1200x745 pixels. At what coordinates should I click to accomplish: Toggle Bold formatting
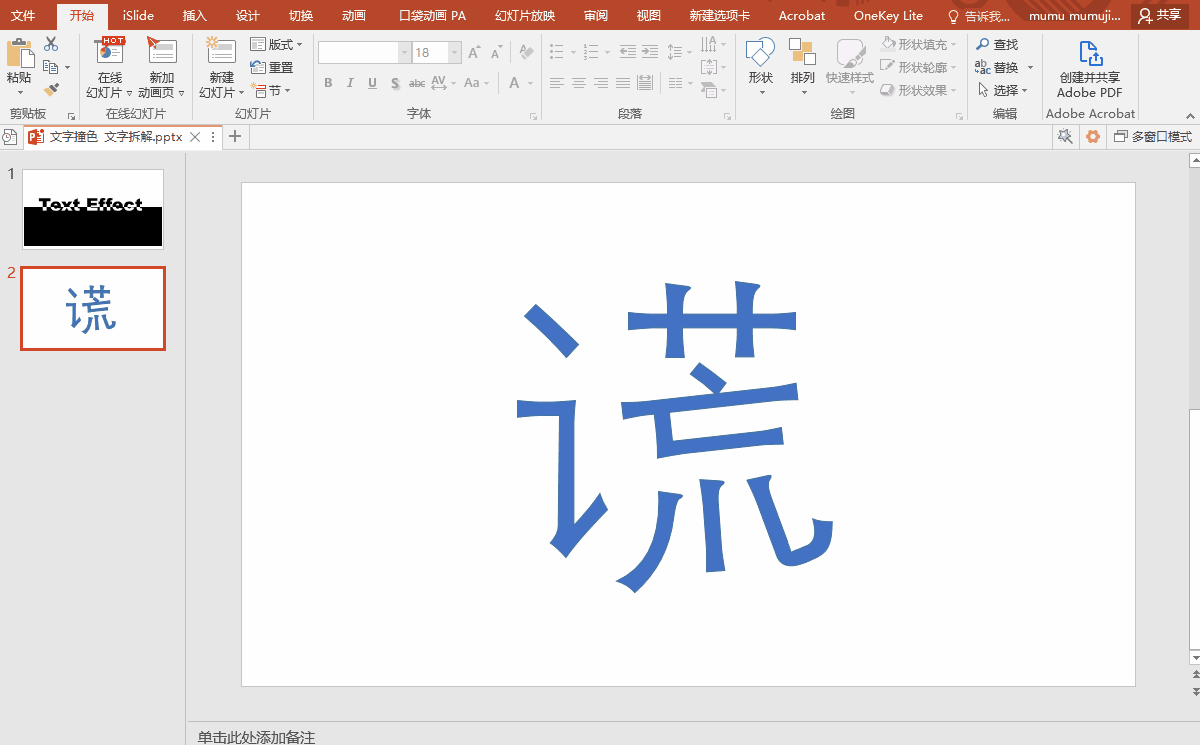pos(328,83)
